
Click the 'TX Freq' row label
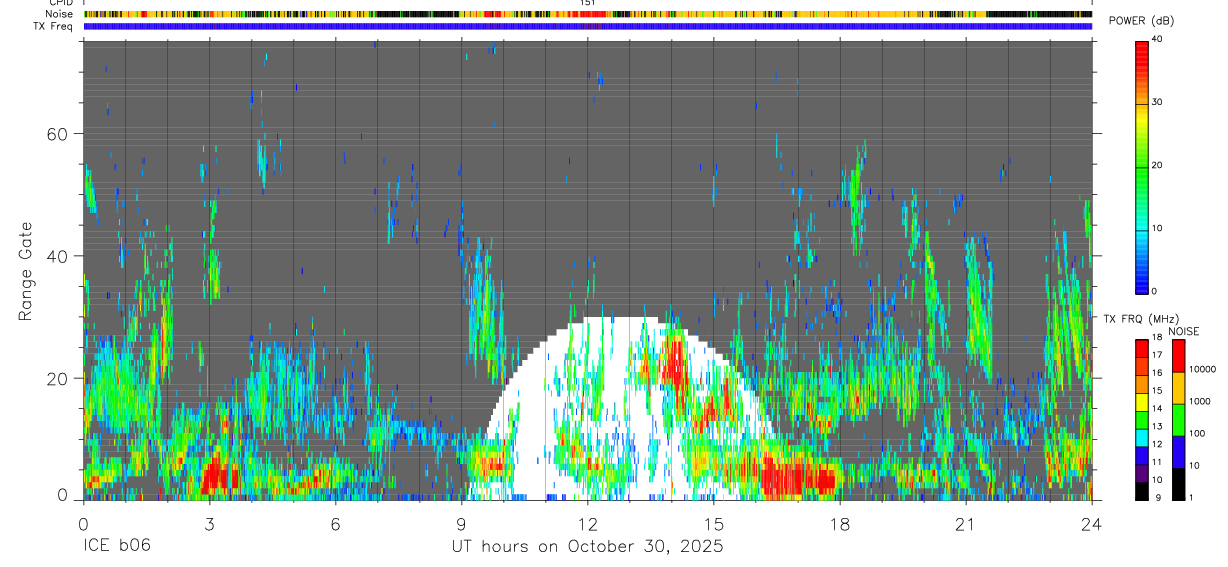[54, 26]
